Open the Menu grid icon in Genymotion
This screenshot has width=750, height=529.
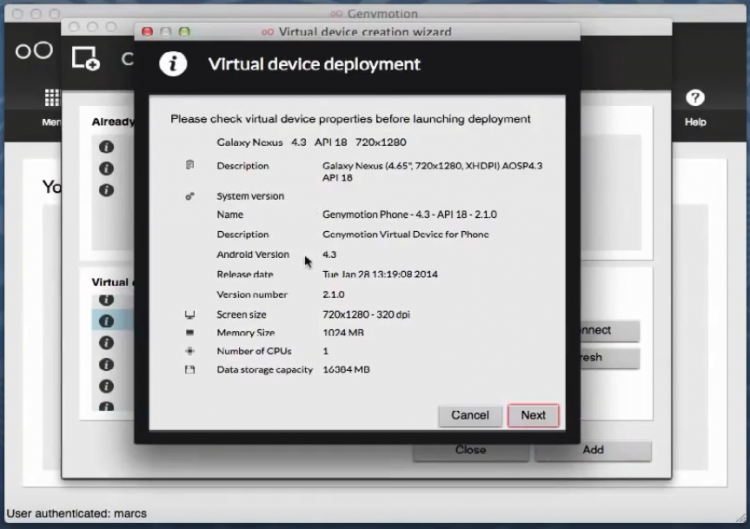point(51,98)
